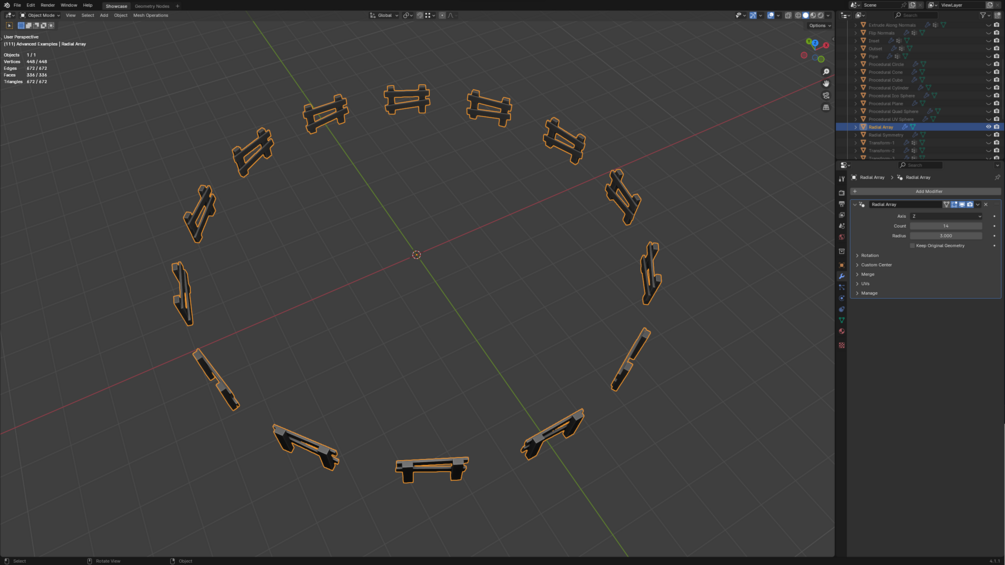This screenshot has width=1005, height=565.
Task: Click the zoom magnifier viewport gizmo
Action: [826, 72]
